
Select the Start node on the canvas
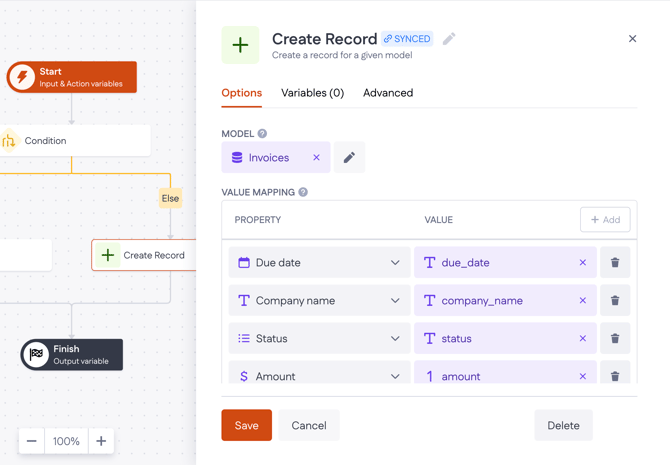coord(72,77)
